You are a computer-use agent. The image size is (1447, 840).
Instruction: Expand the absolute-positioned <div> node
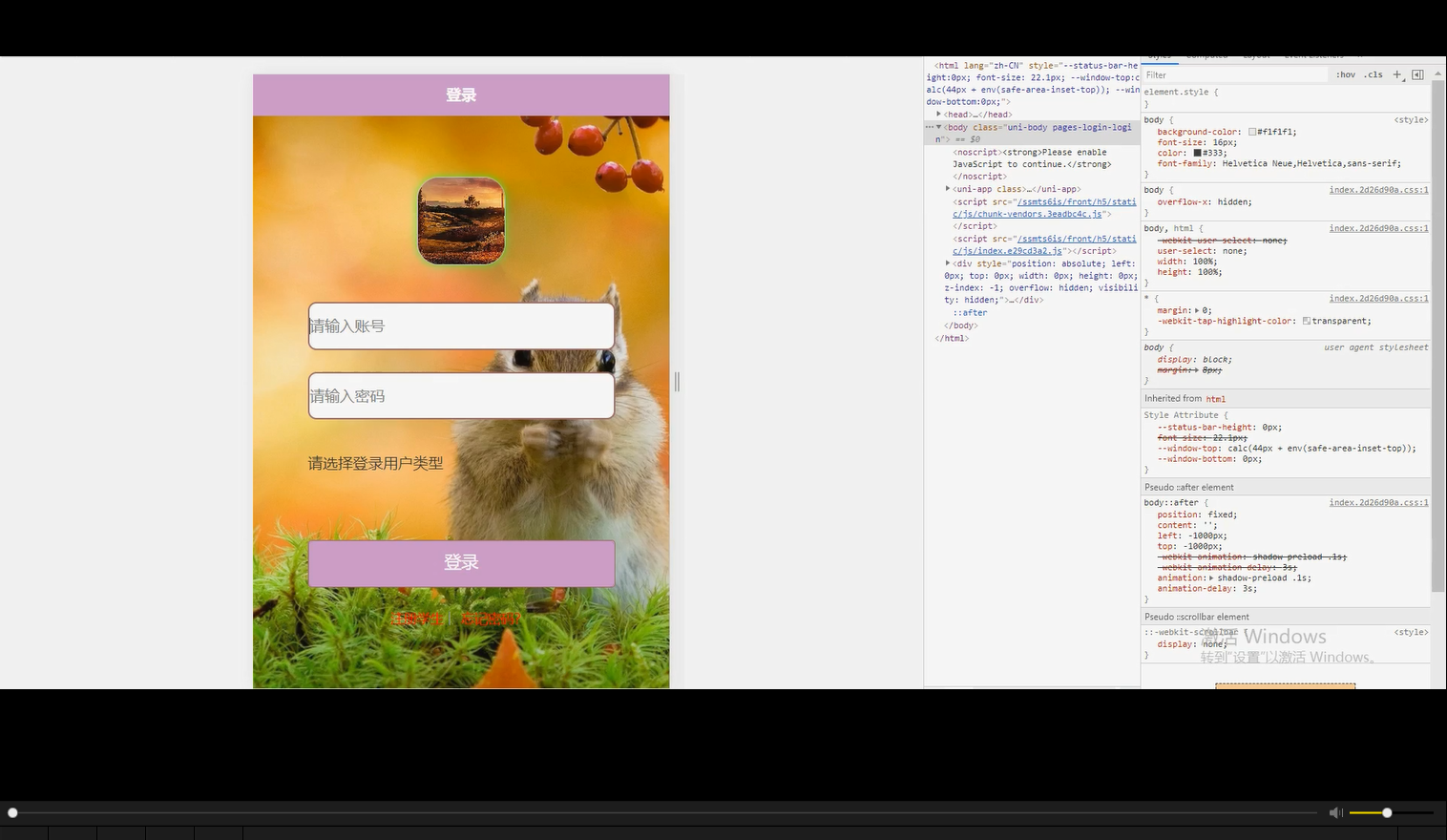point(948,263)
